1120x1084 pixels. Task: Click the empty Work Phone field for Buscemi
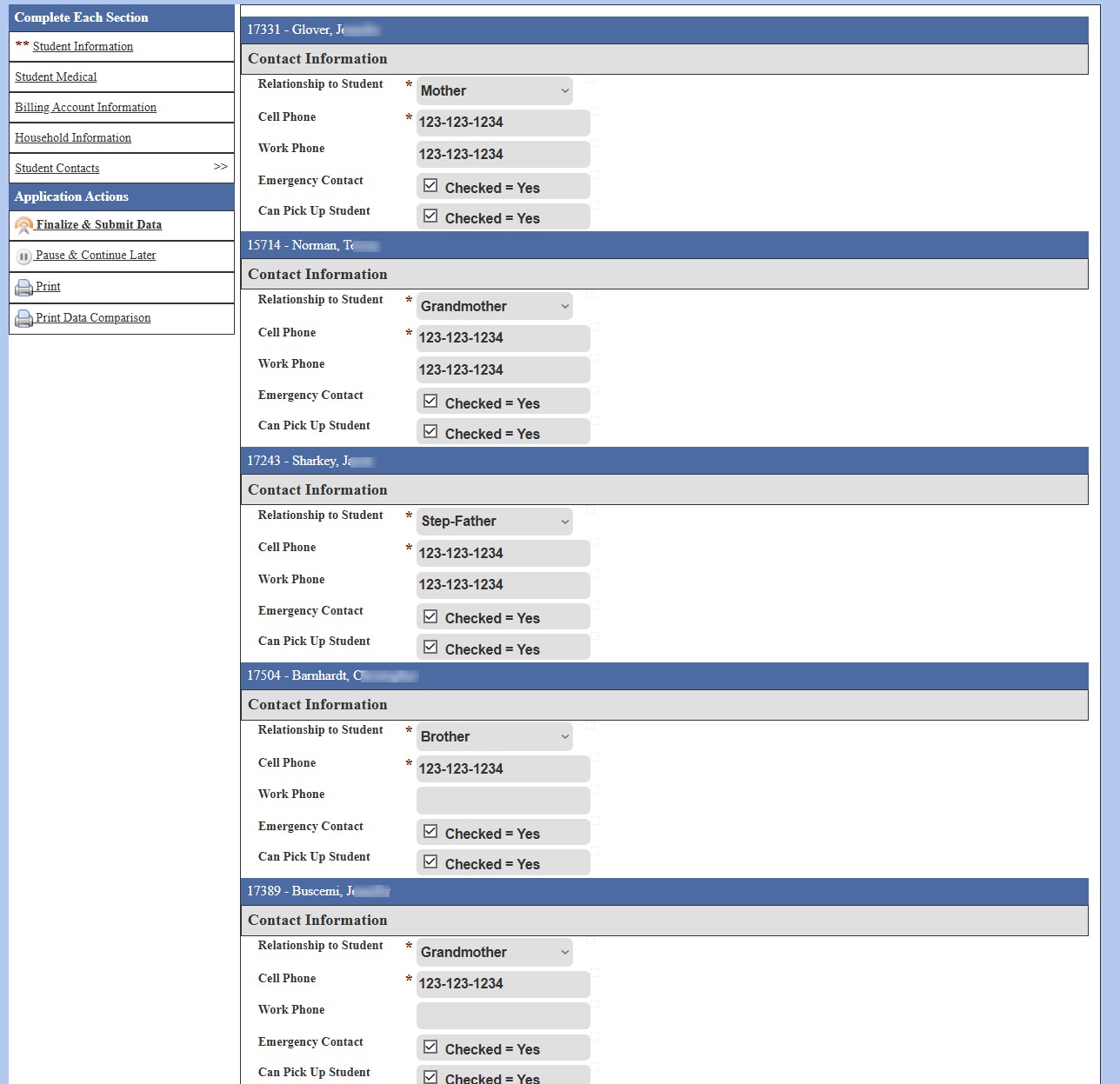(x=503, y=1016)
